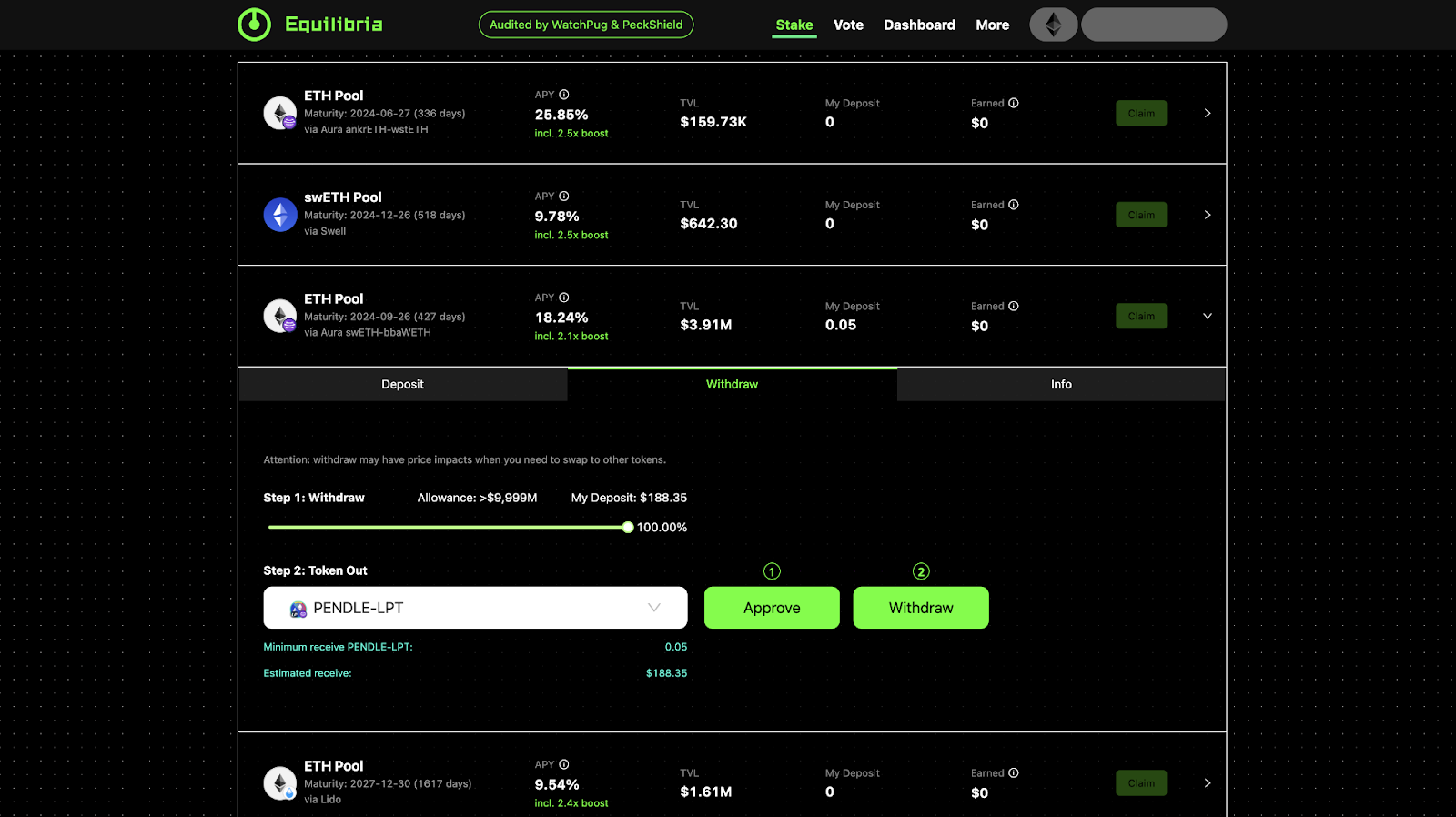Collapse the ETH Pool 18.24% APY row
The height and width of the screenshot is (817, 1456).
pyautogui.click(x=1208, y=316)
